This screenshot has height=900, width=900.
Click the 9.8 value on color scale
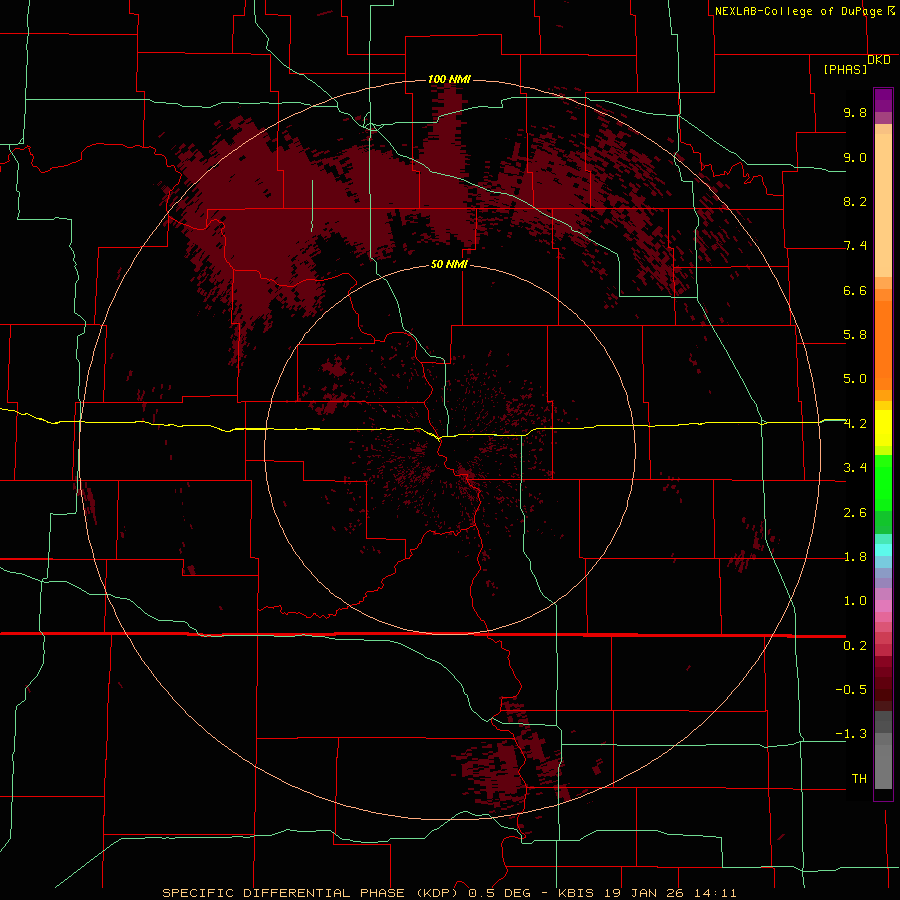coord(855,112)
